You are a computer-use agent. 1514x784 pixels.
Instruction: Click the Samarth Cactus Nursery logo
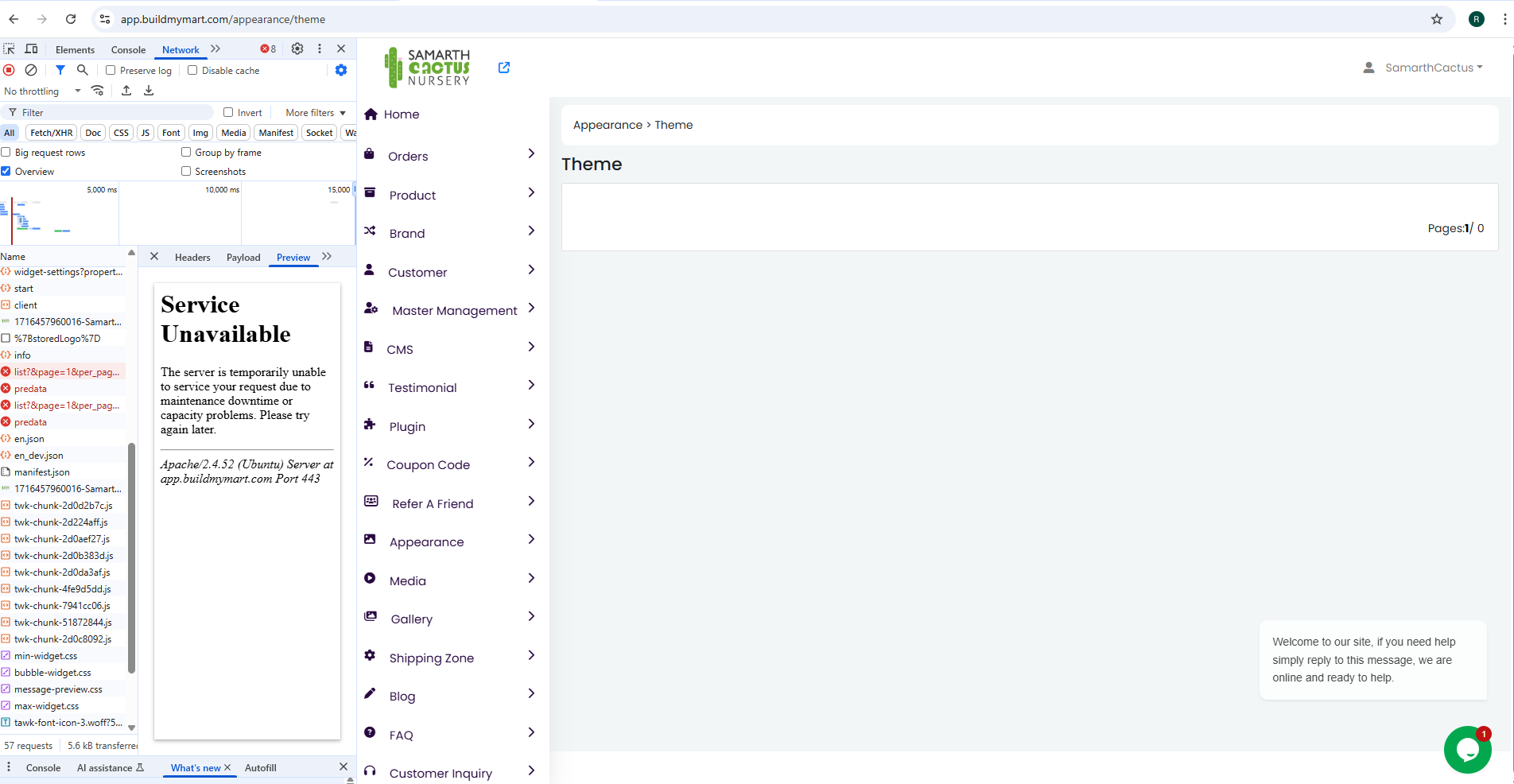(428, 67)
